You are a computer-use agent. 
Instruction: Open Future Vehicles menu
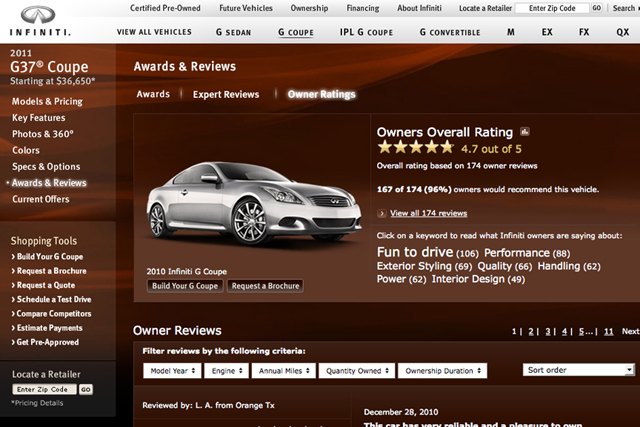tap(246, 8)
